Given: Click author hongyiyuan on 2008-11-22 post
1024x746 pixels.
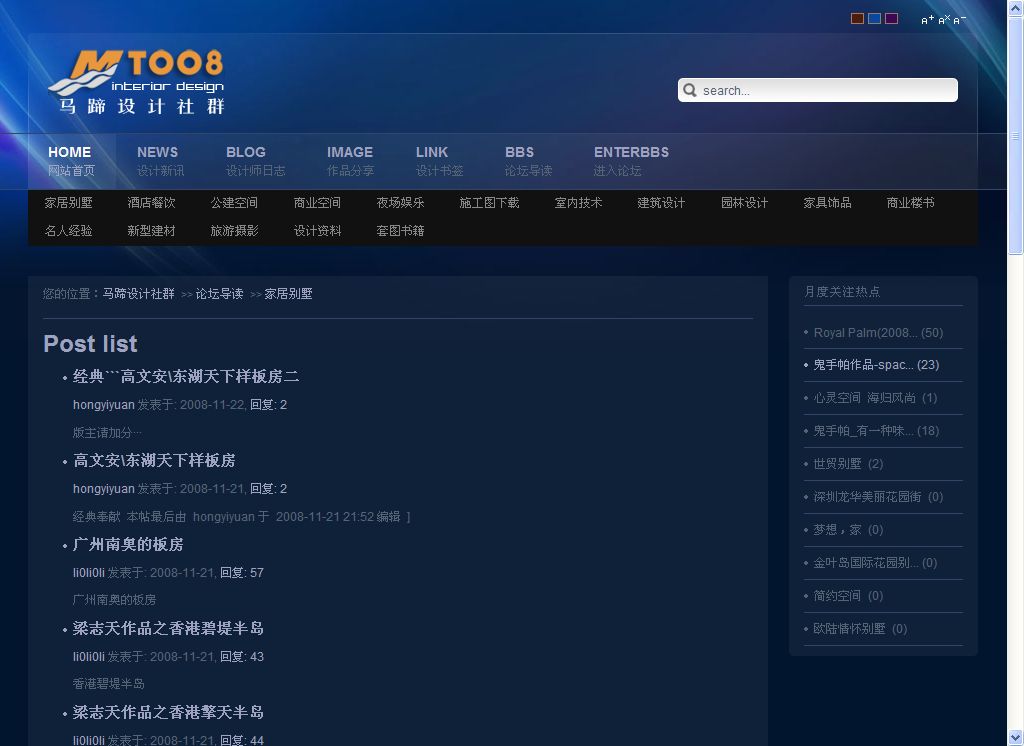Looking at the screenshot, I should 104,405.
